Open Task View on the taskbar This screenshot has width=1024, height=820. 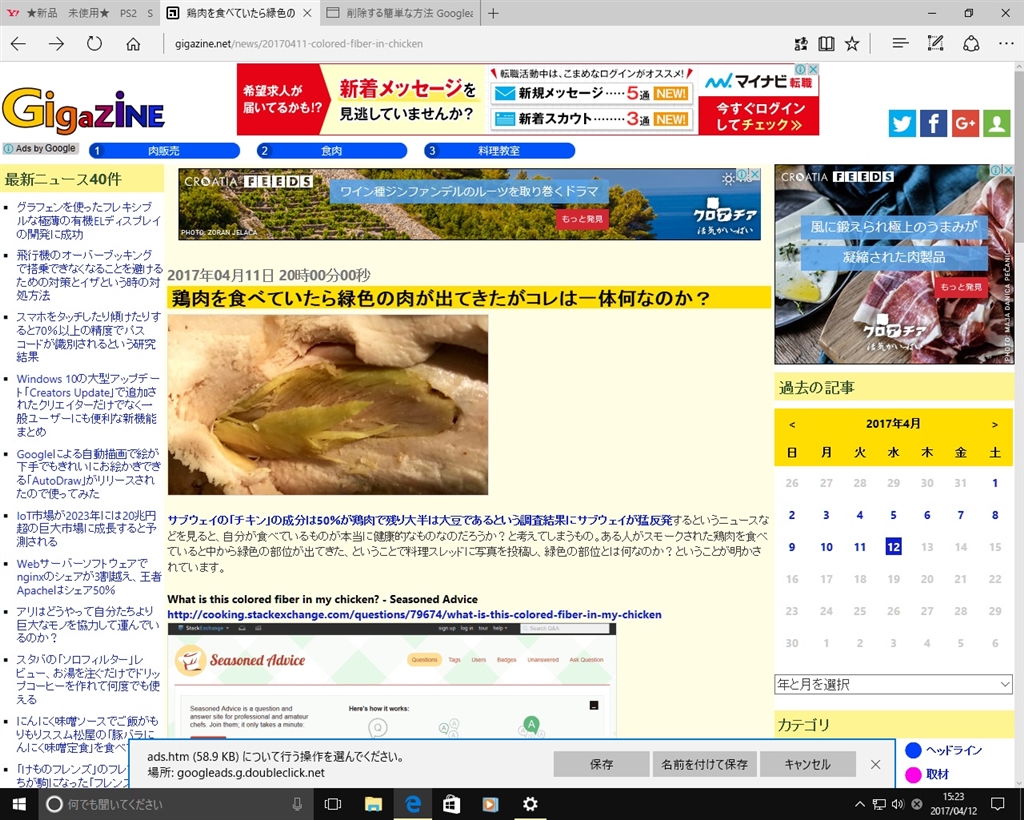332,804
